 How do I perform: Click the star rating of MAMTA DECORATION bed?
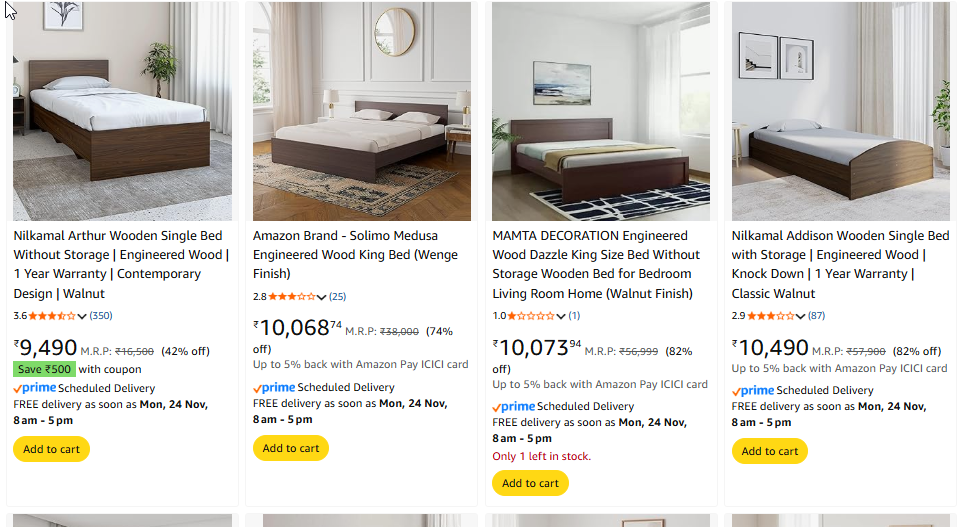(x=532, y=316)
